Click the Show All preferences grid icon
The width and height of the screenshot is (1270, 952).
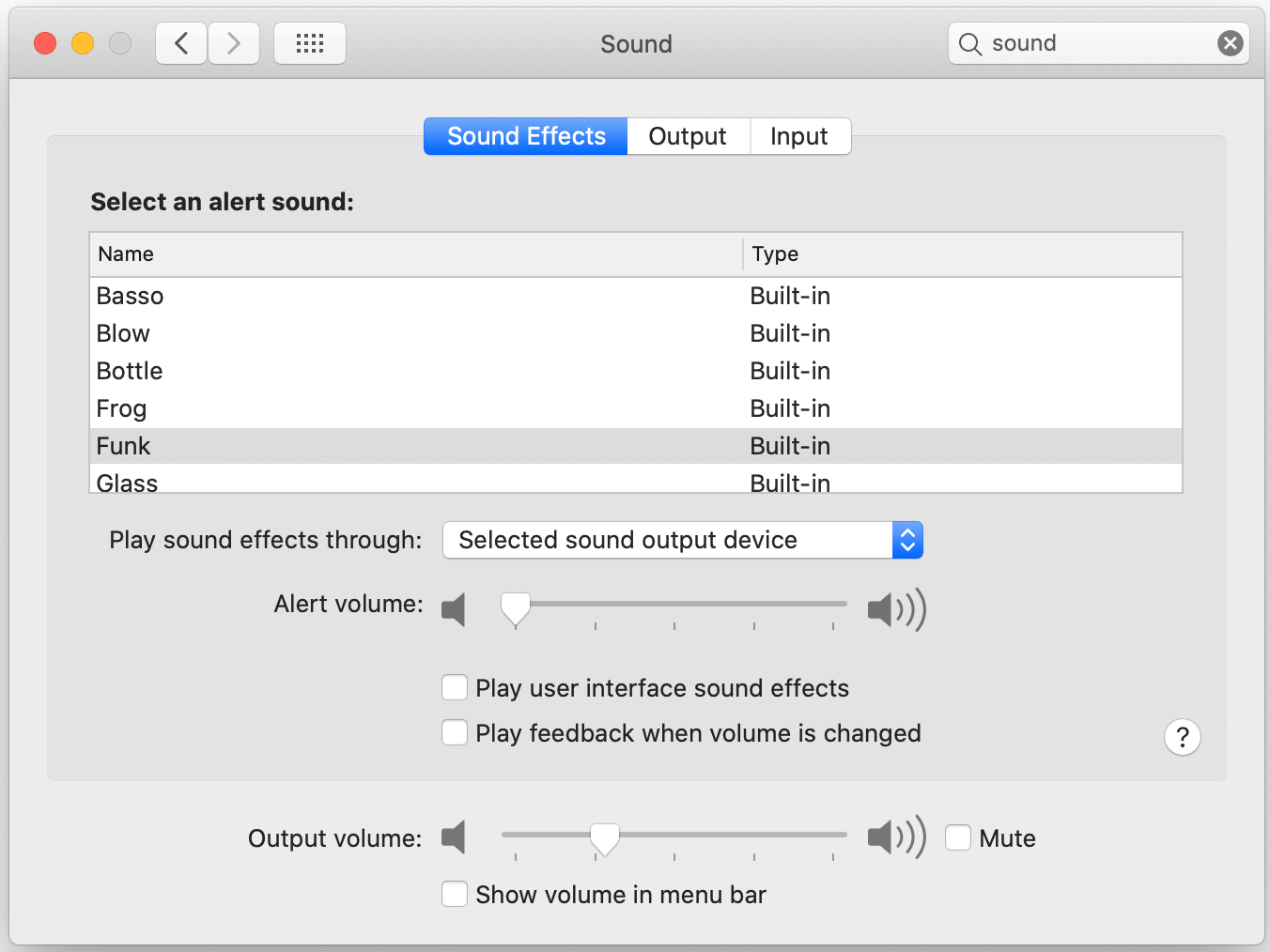click(x=310, y=42)
